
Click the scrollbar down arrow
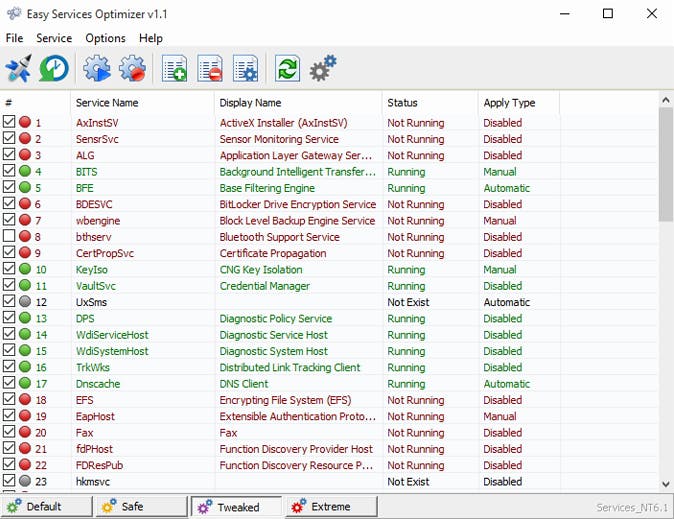[x=666, y=484]
